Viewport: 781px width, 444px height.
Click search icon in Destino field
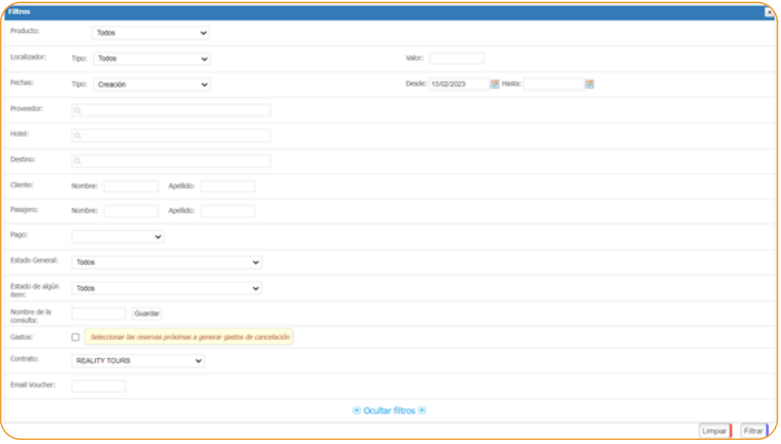(x=78, y=161)
